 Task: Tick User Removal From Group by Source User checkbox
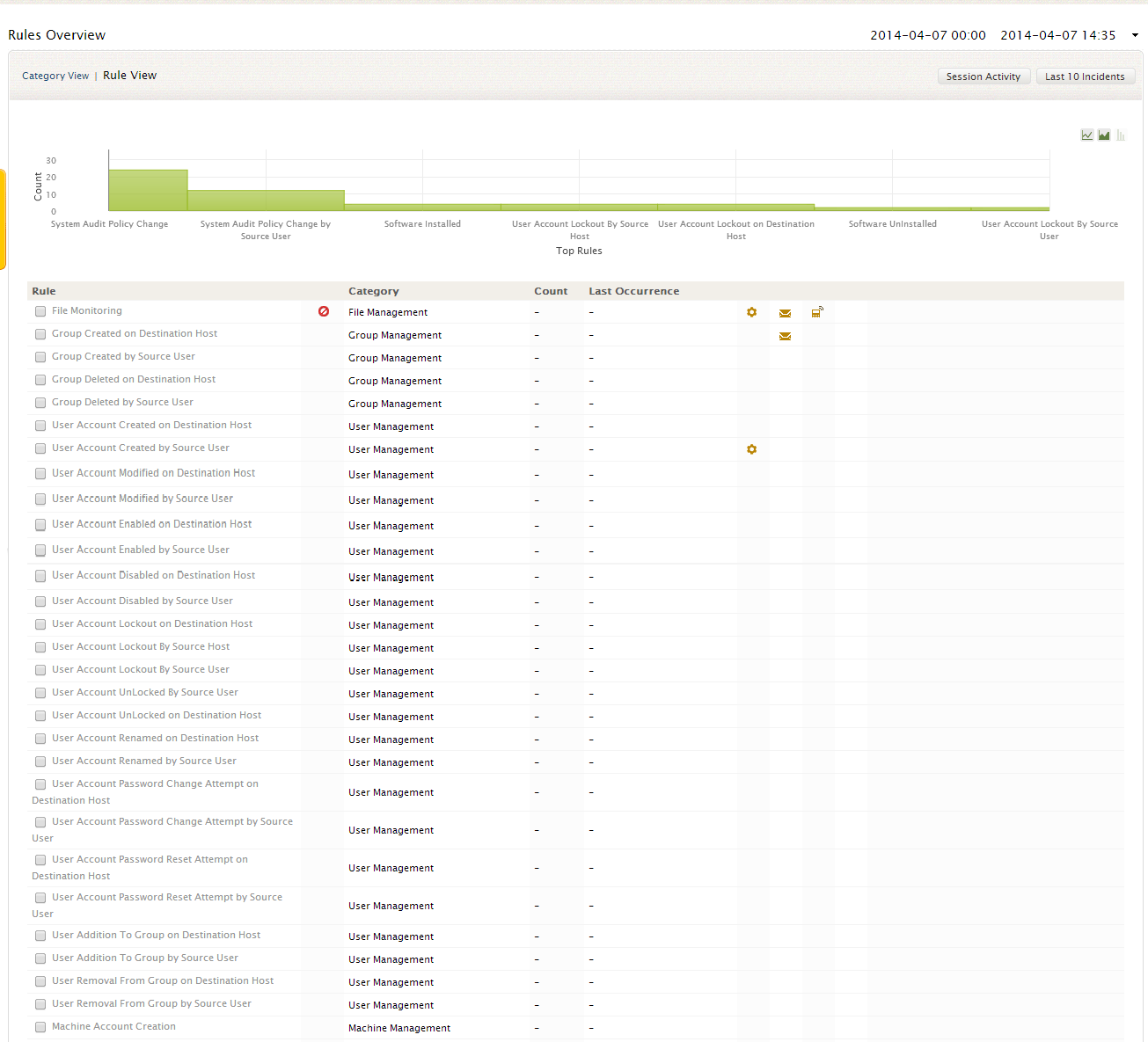coord(40,1004)
